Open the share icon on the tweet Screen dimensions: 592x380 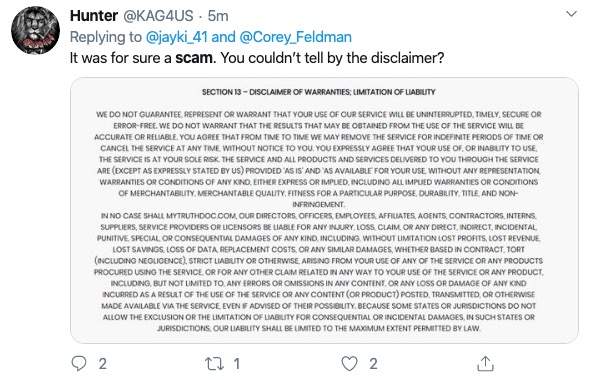(486, 364)
